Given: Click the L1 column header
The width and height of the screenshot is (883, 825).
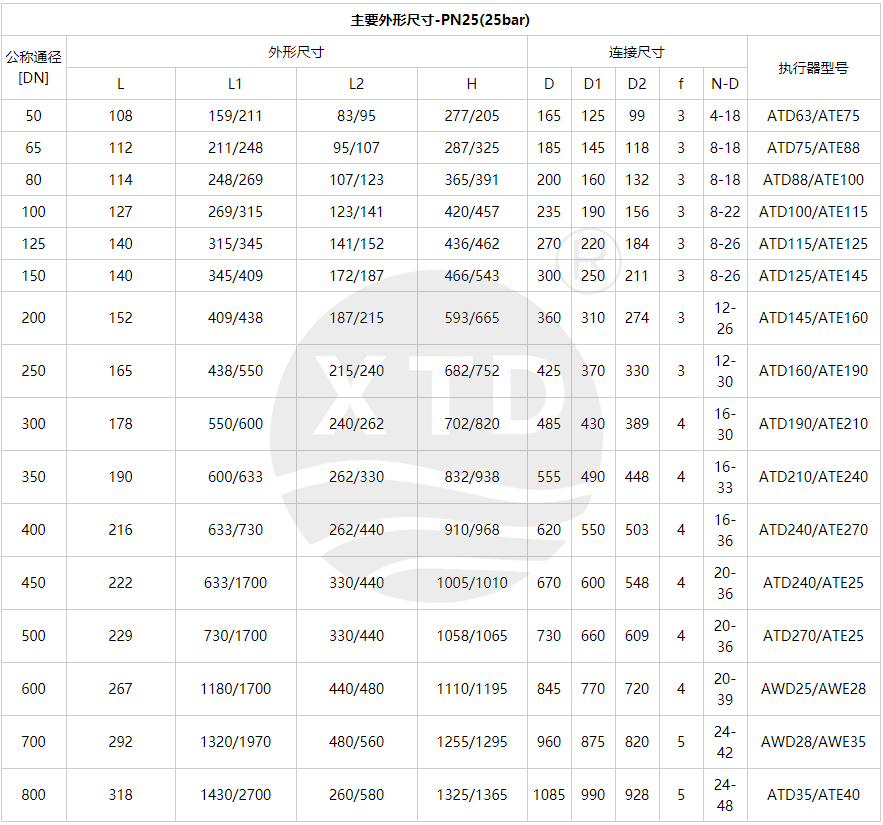Looking at the screenshot, I should [x=235, y=84].
